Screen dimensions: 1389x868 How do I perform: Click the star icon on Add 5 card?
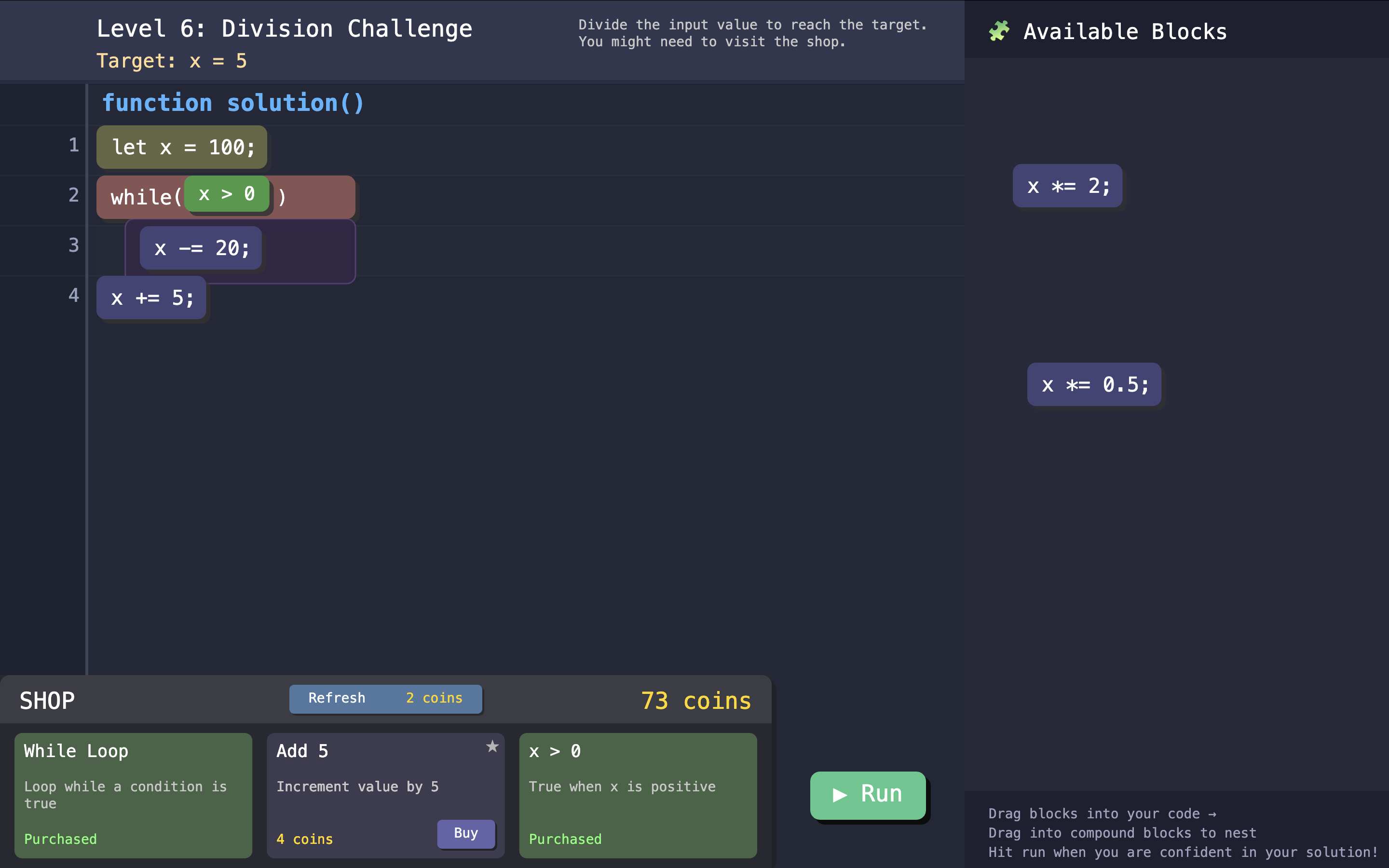point(492,746)
